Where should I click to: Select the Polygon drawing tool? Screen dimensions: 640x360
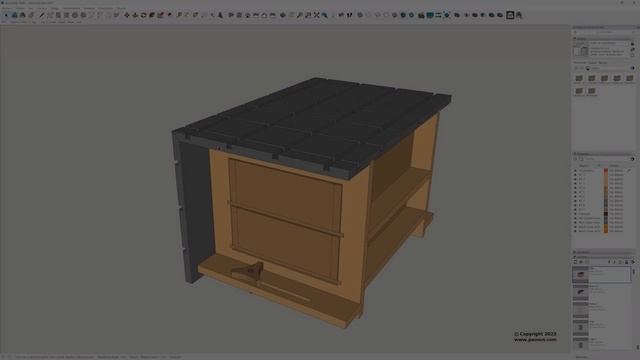point(83,15)
